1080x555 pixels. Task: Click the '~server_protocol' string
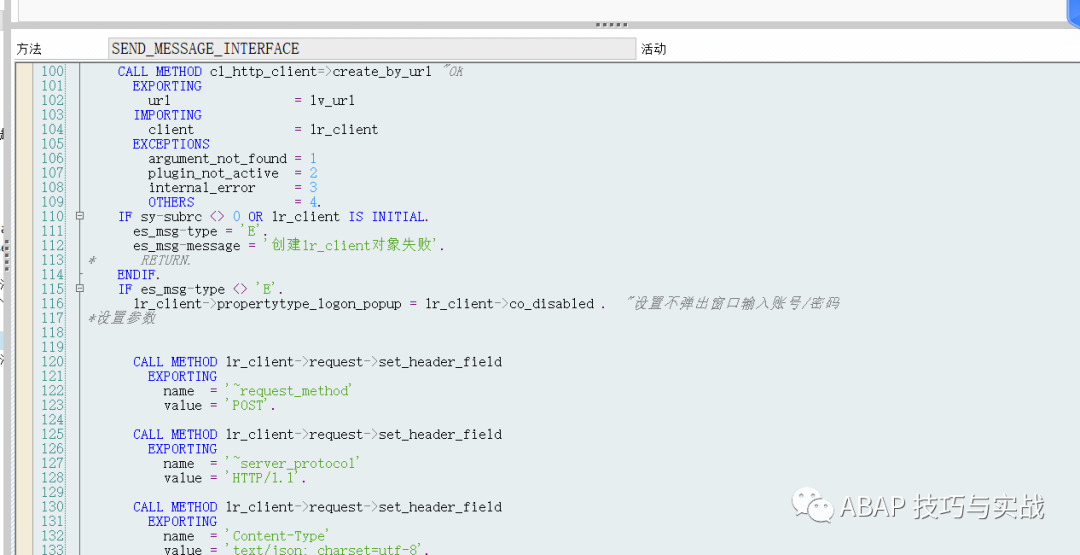(292, 463)
